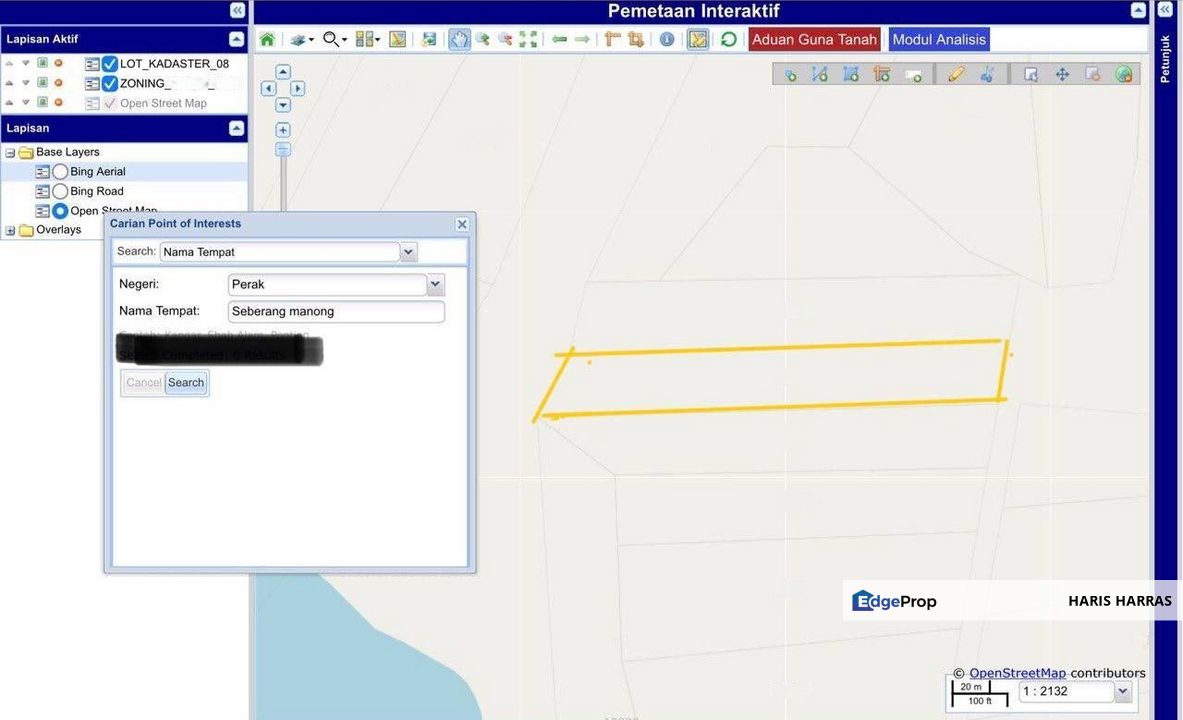Screen dimensions: 1183x720
Task: Select the add line drawing tool
Action: [x=820, y=74]
